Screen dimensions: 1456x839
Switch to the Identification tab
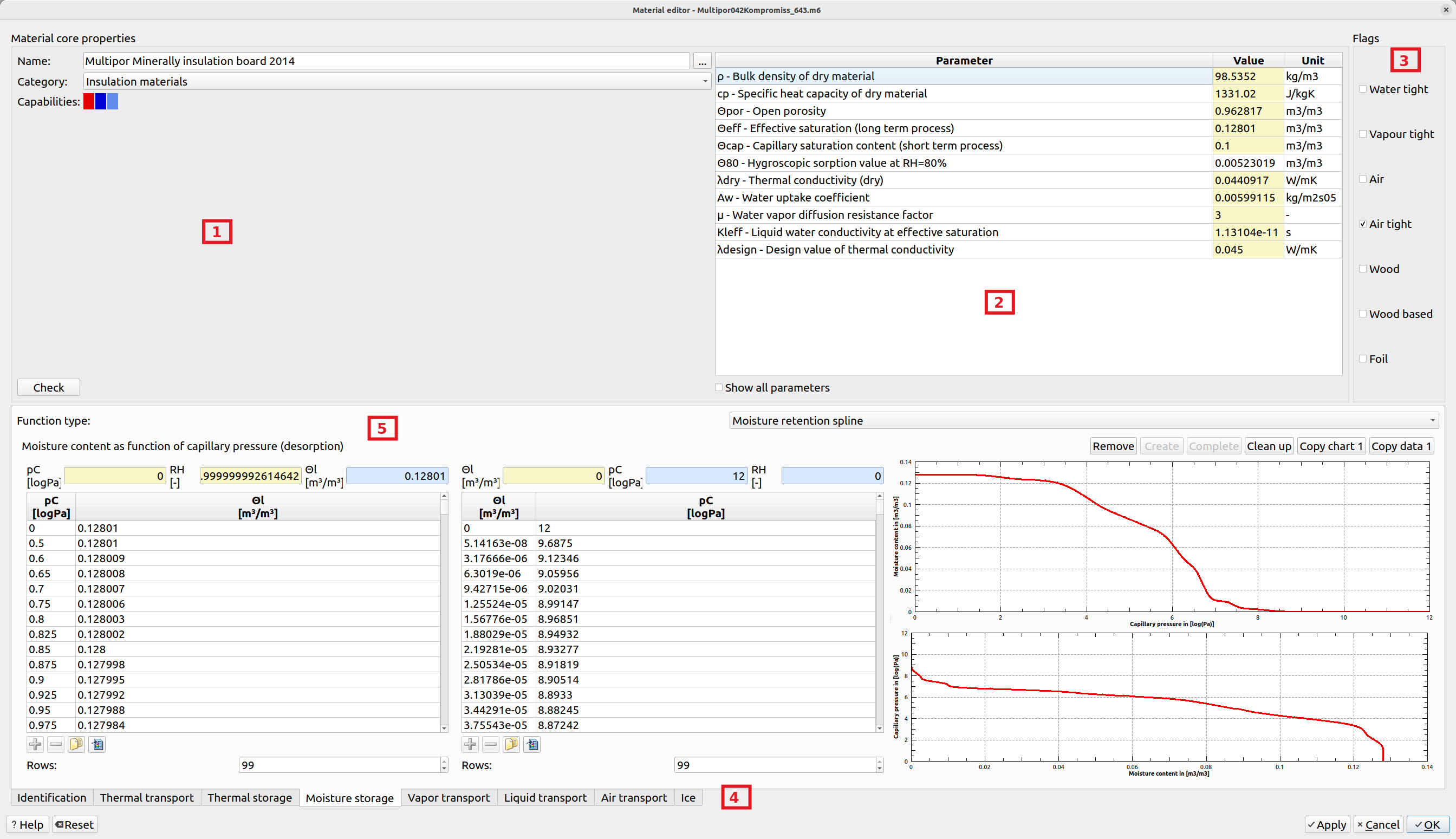pyautogui.click(x=52, y=797)
